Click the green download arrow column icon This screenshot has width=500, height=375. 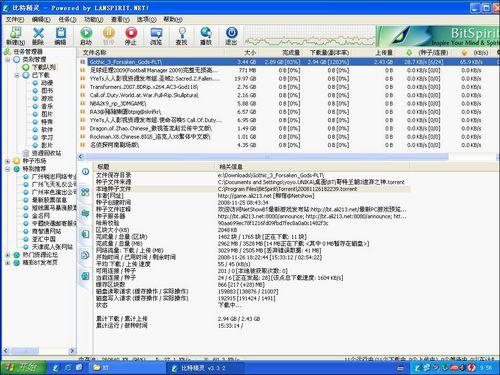pos(409,53)
